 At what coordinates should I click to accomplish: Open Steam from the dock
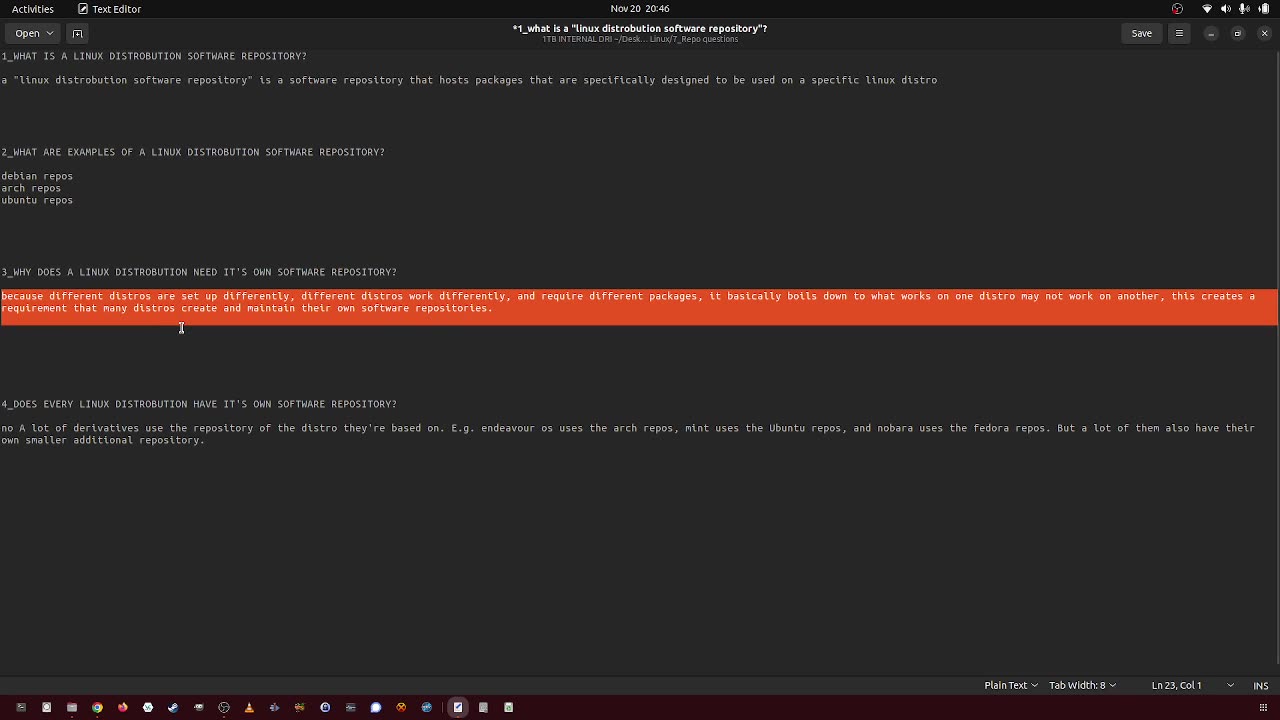point(173,707)
